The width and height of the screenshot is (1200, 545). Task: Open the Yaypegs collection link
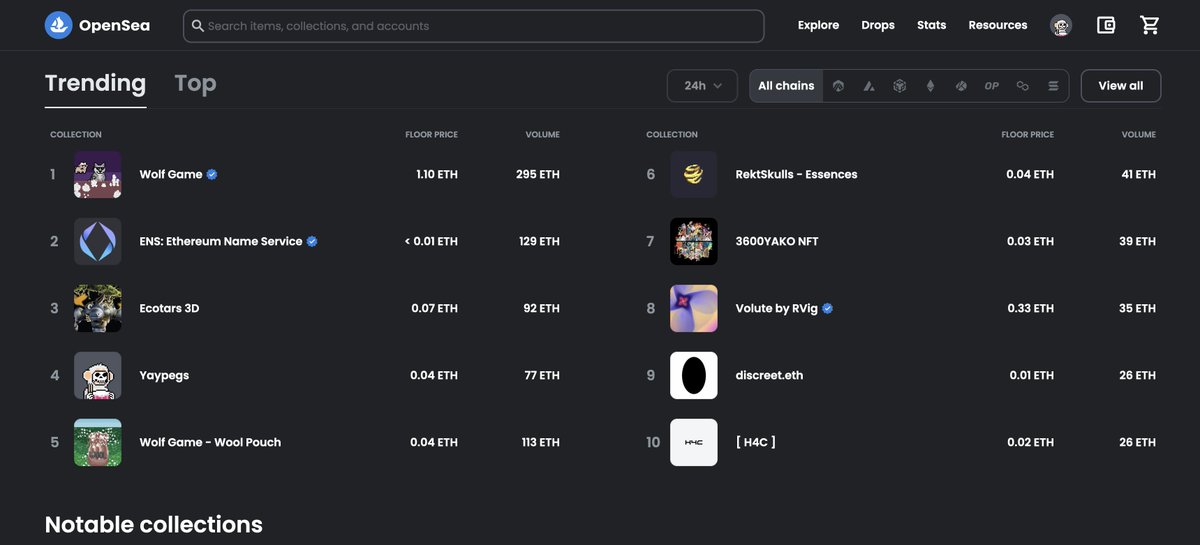tap(164, 375)
